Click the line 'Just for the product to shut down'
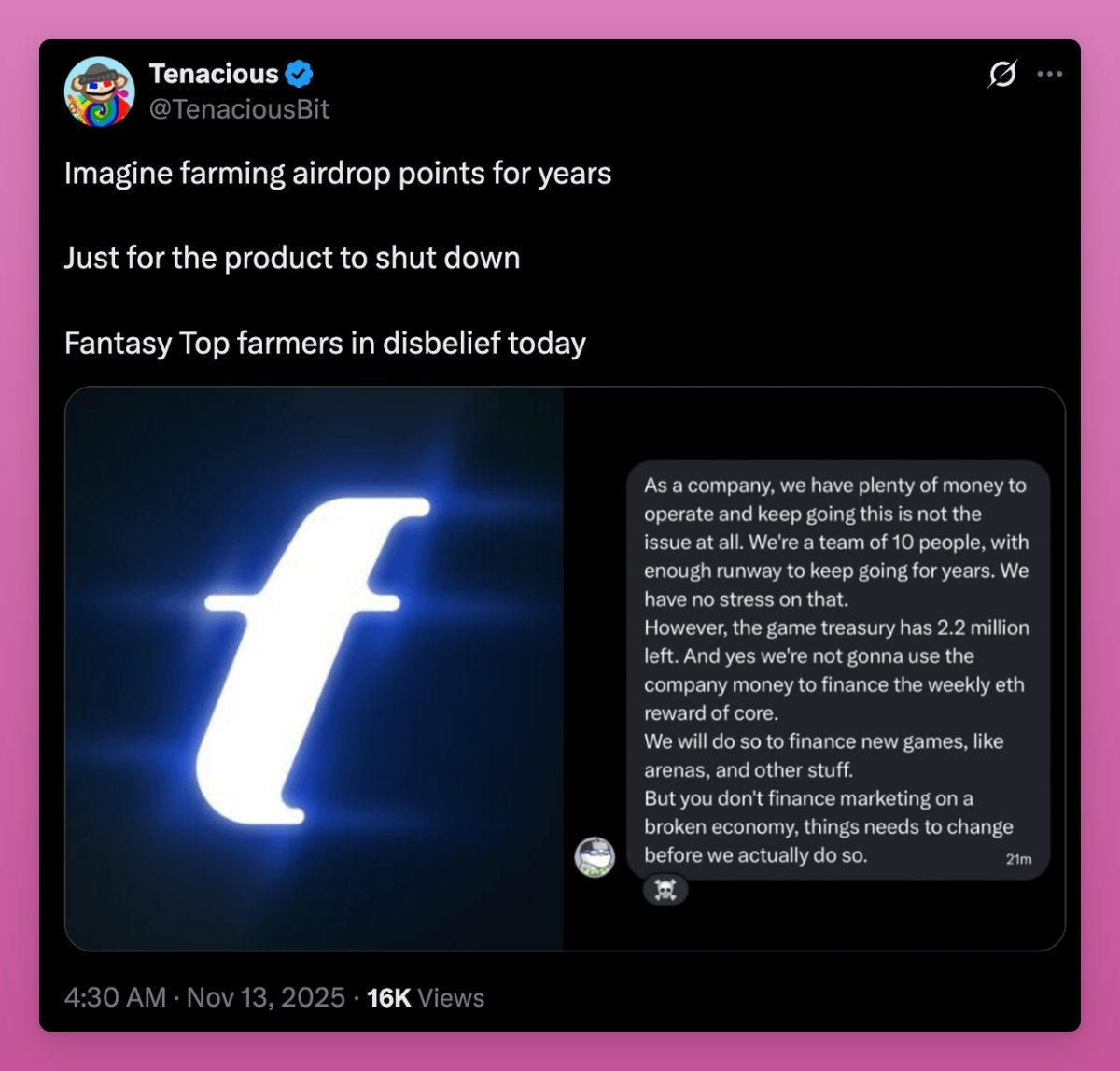This screenshot has height=1071, width=1120. tap(292, 258)
